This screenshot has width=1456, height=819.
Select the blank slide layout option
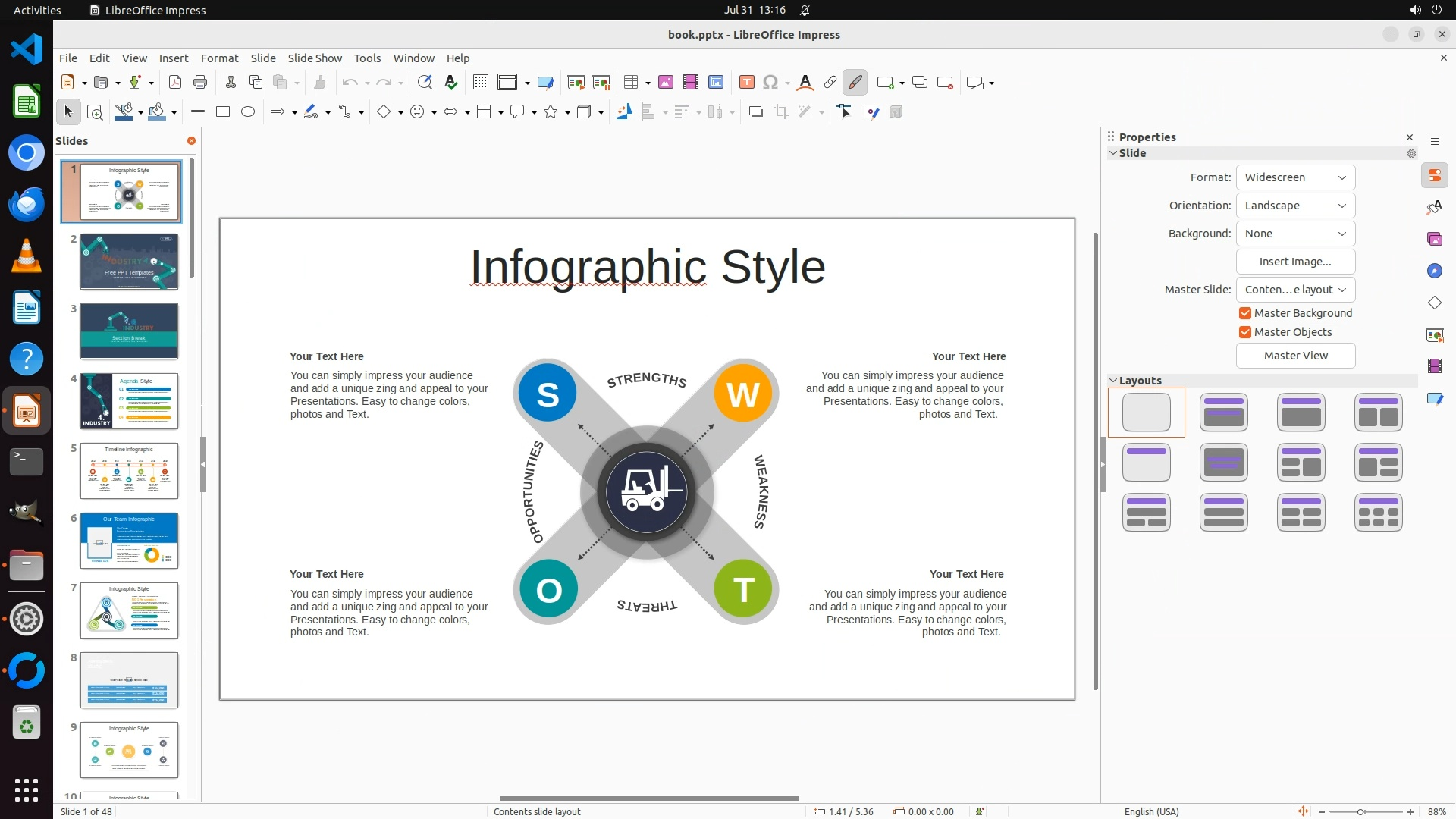coord(1146,413)
